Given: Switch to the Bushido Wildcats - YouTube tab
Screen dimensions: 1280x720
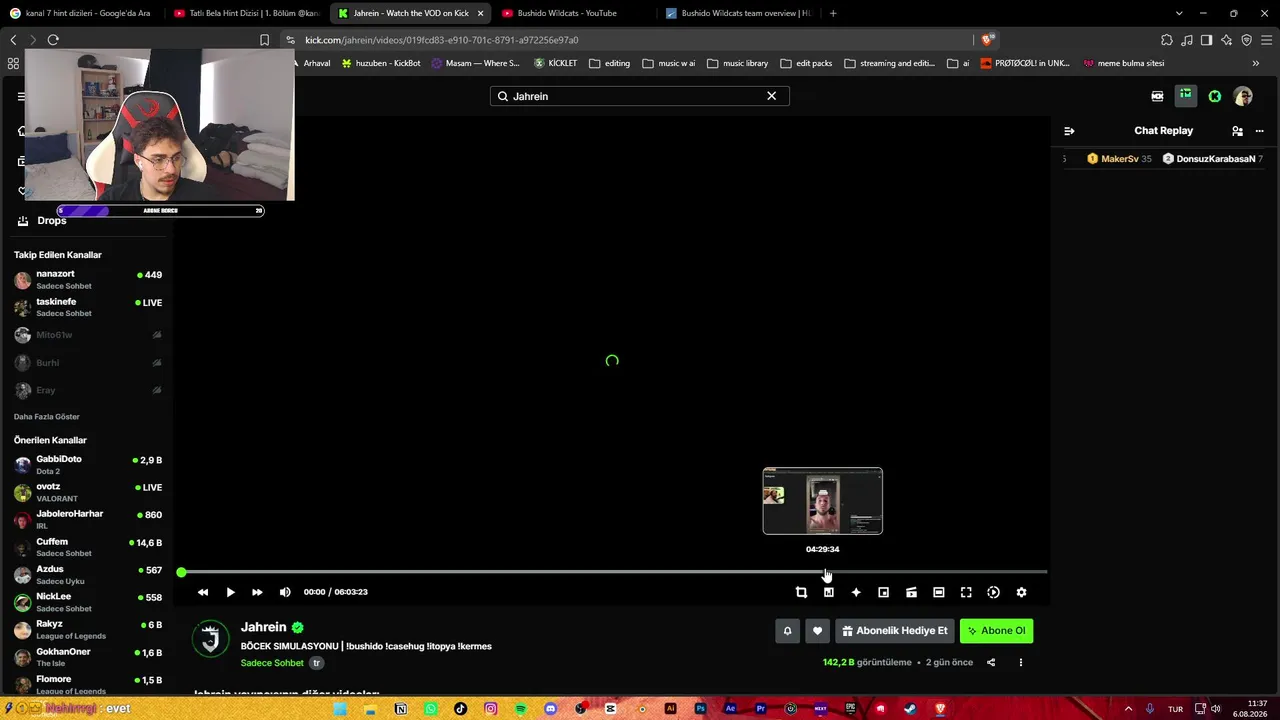Looking at the screenshot, I should click(x=574, y=13).
